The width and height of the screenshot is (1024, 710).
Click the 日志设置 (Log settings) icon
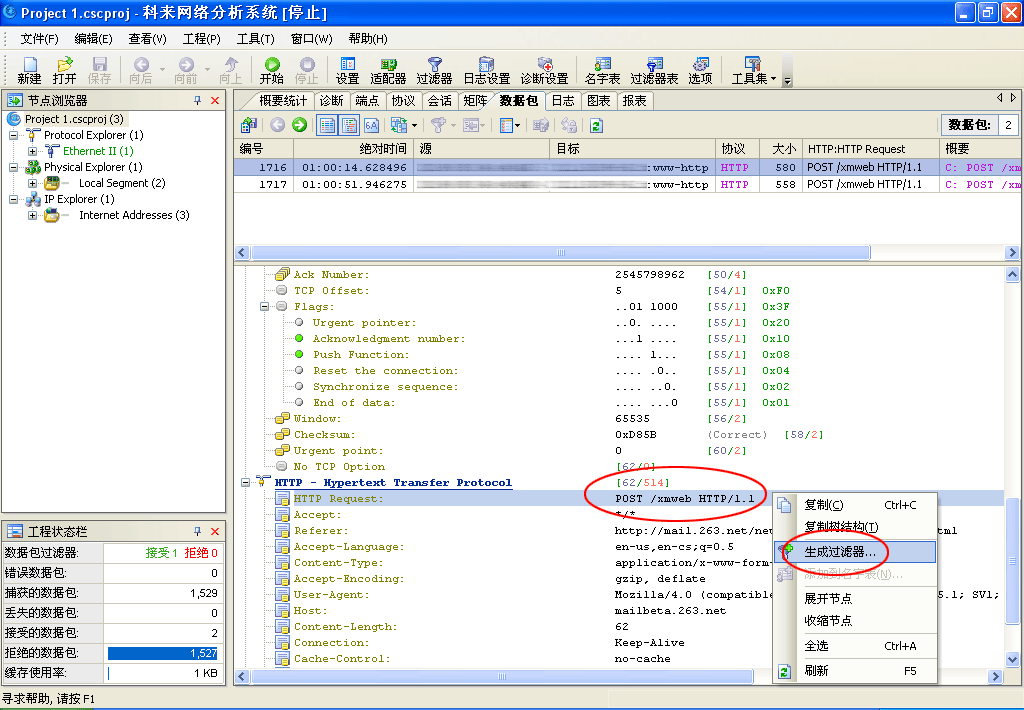point(486,65)
